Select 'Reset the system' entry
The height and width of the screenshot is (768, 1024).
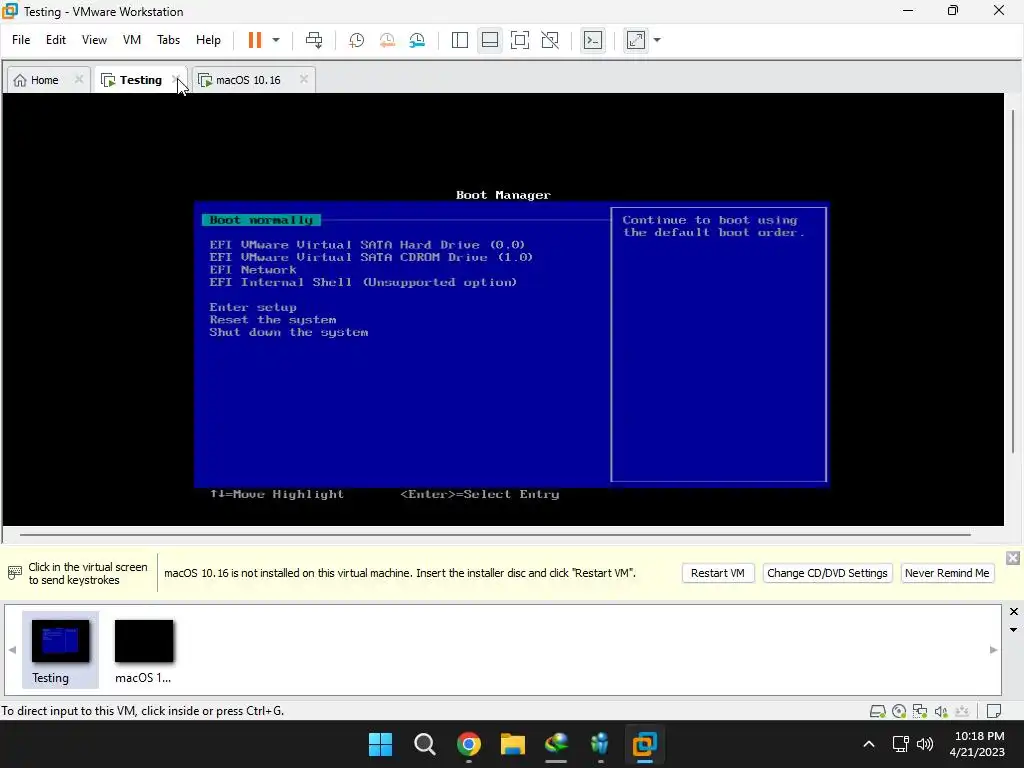pos(273,319)
